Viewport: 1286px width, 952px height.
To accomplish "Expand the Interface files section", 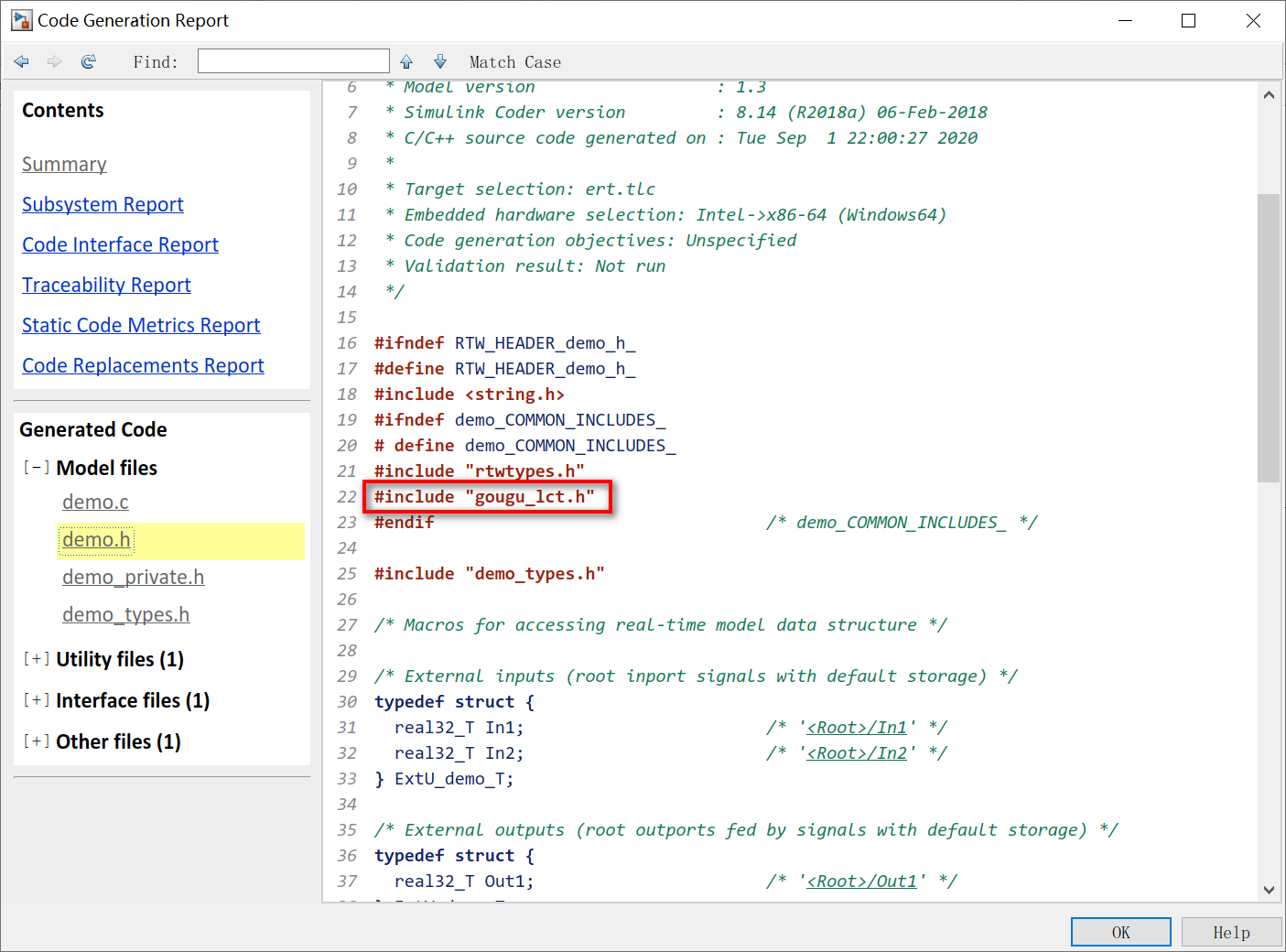I will point(36,699).
